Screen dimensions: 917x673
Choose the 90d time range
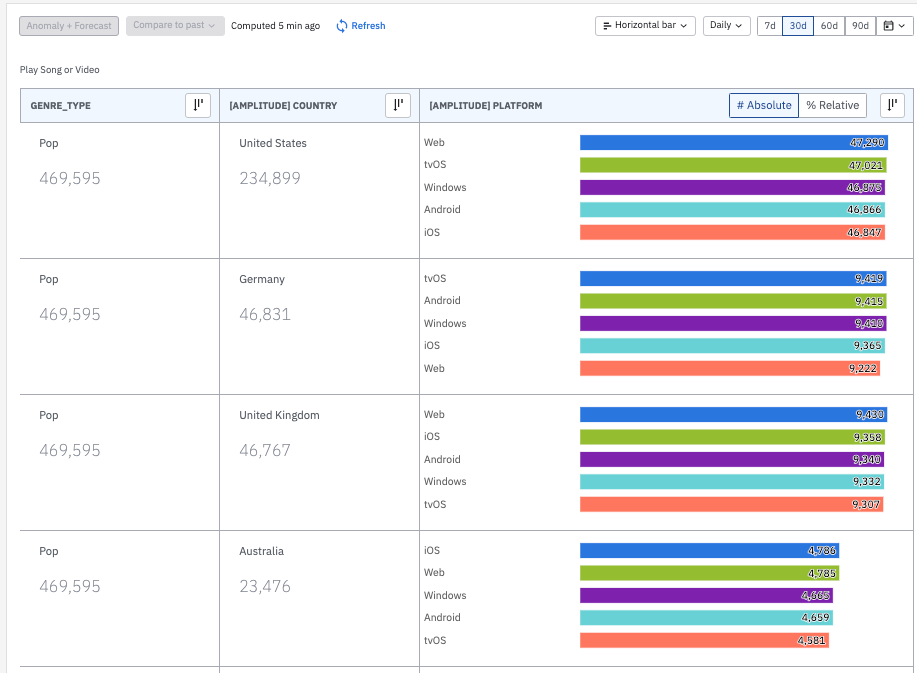[860, 26]
